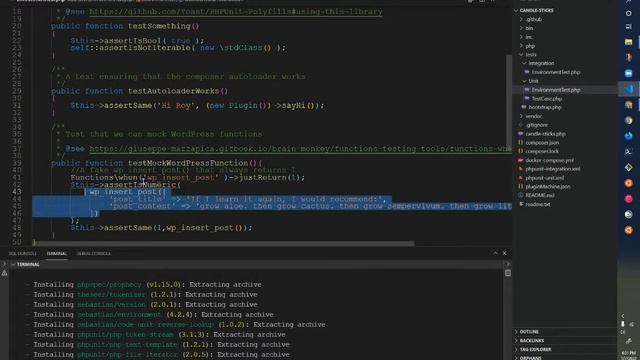Open the Visual Studio Code taskbar icon

tap(629, 89)
